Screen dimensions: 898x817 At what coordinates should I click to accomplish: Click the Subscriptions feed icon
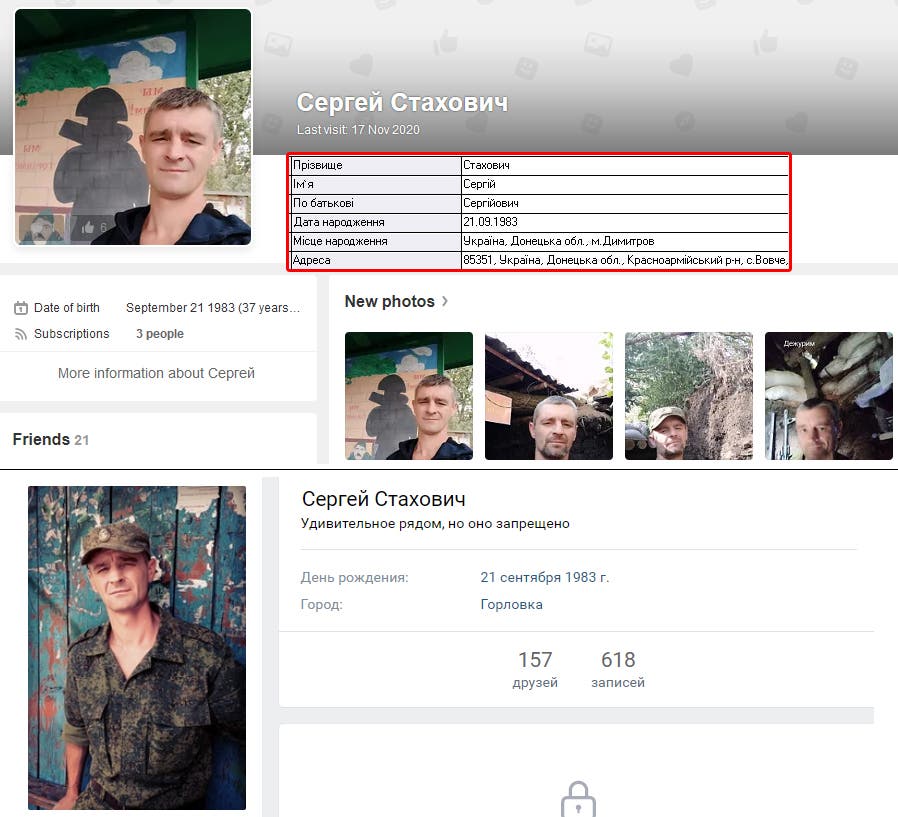point(20,334)
